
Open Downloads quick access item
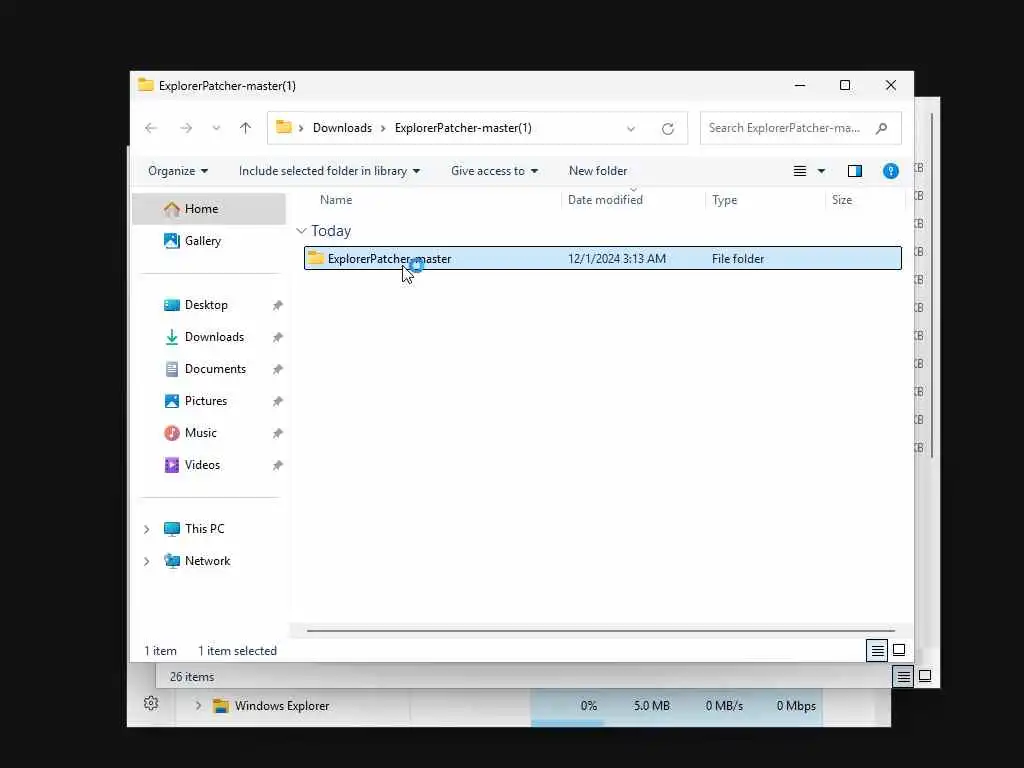click(214, 337)
